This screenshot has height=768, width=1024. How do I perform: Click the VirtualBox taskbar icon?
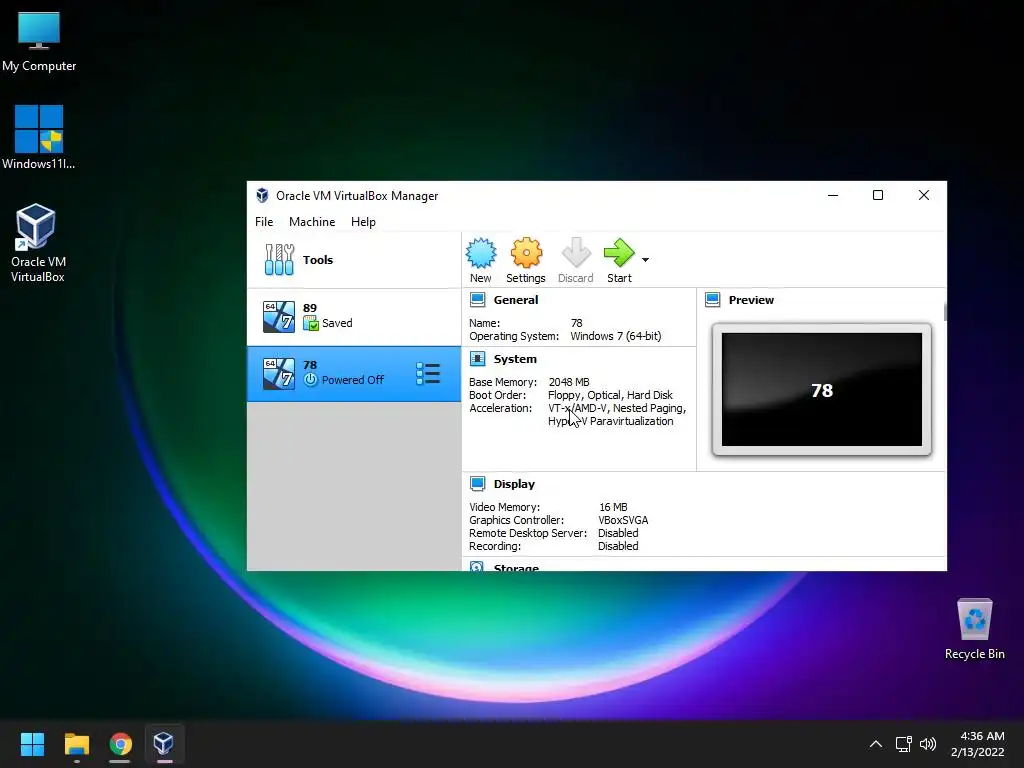pyautogui.click(x=163, y=744)
